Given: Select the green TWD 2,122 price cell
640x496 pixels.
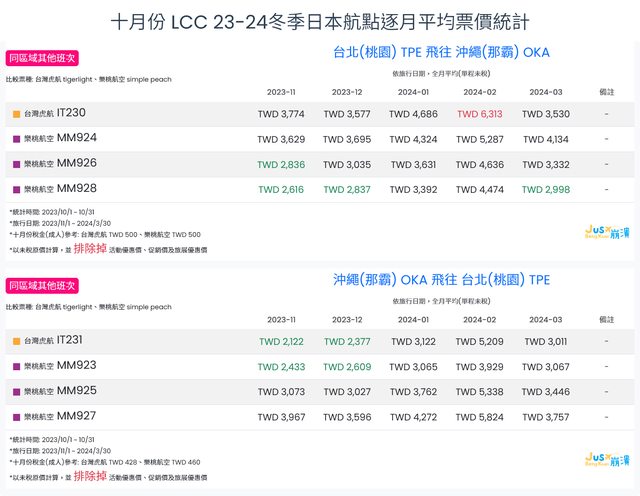Looking at the screenshot, I should pos(281,342).
